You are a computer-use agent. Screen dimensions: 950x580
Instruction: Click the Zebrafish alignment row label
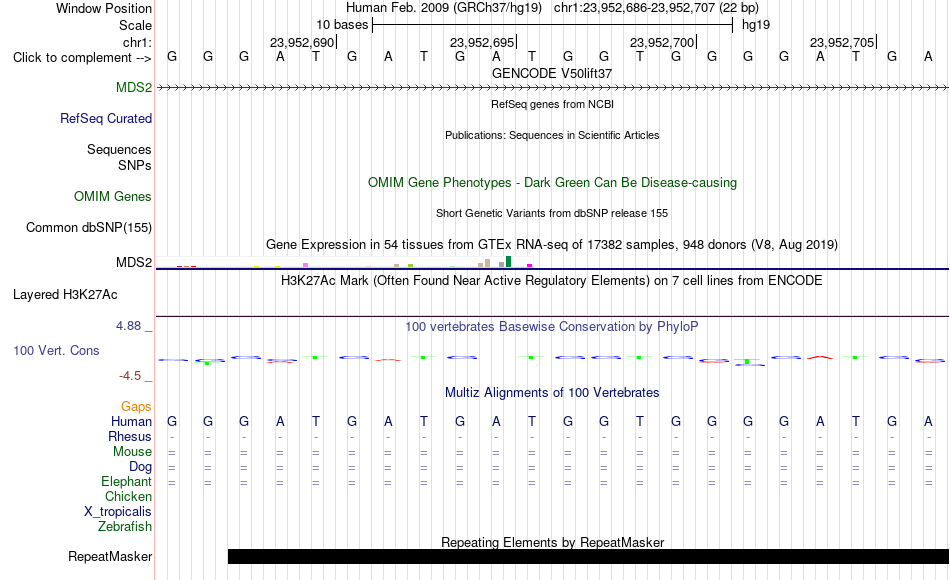click(125, 526)
